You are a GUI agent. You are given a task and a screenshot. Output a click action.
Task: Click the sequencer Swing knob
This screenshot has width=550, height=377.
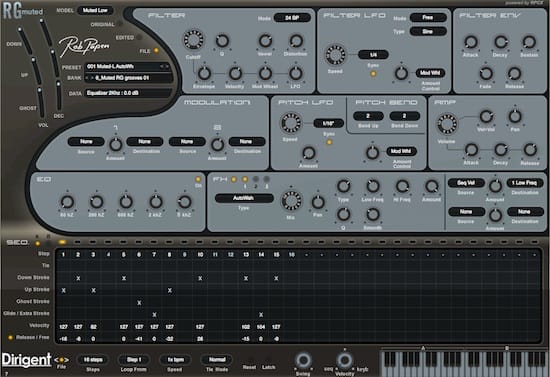[x=303, y=360]
